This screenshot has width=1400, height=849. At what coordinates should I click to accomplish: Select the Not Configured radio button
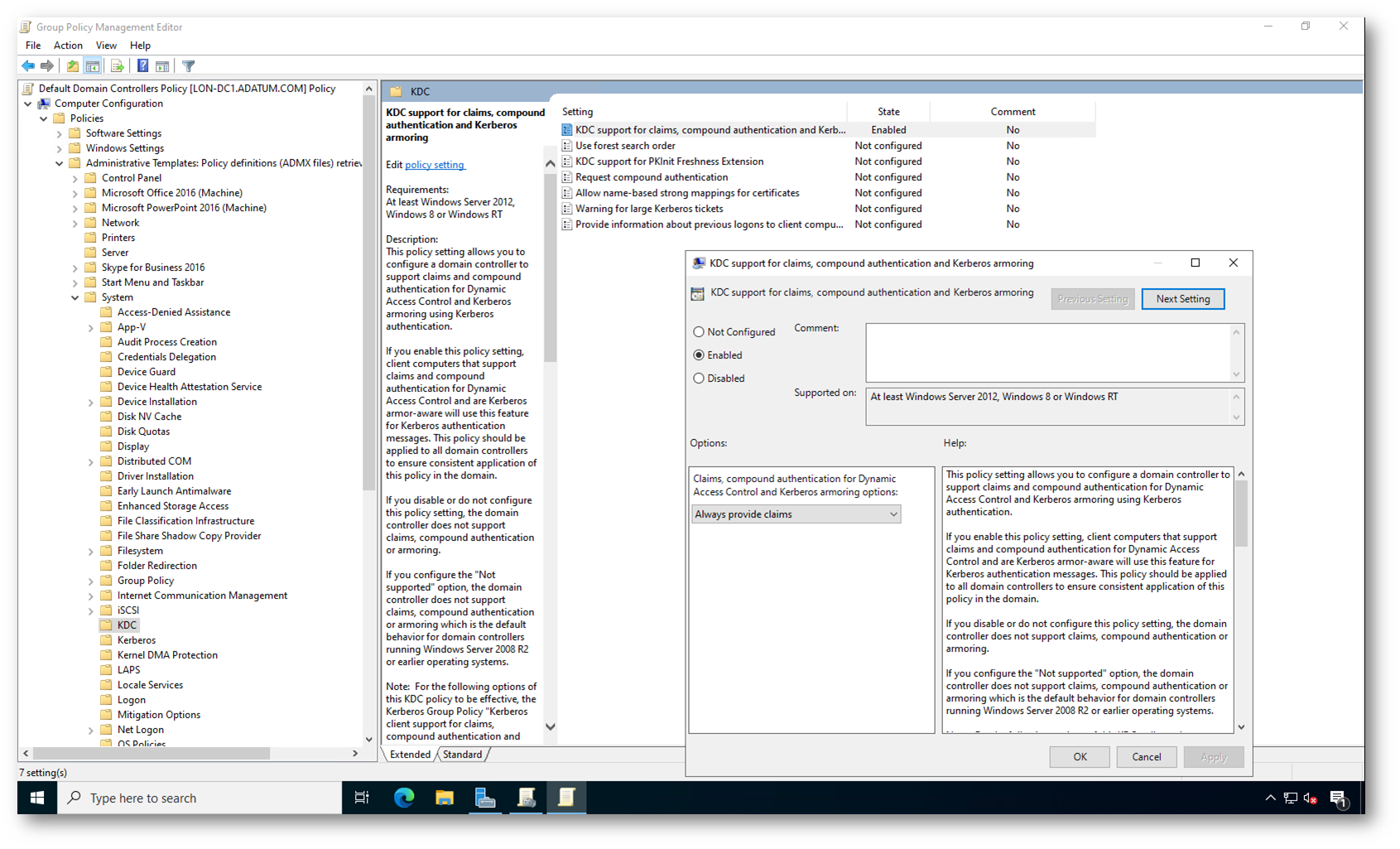pos(700,332)
